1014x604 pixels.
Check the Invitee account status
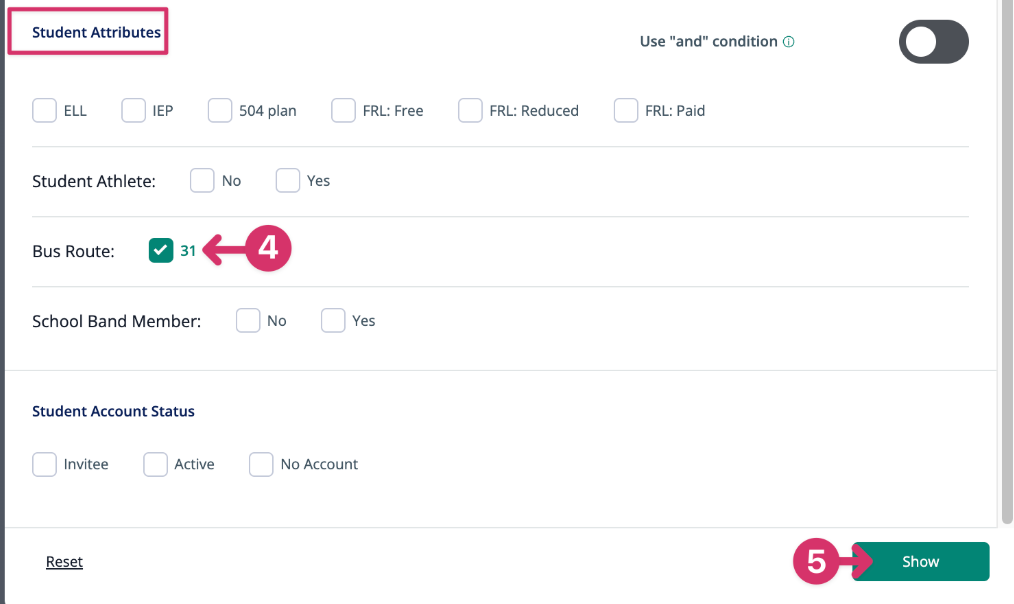point(44,464)
